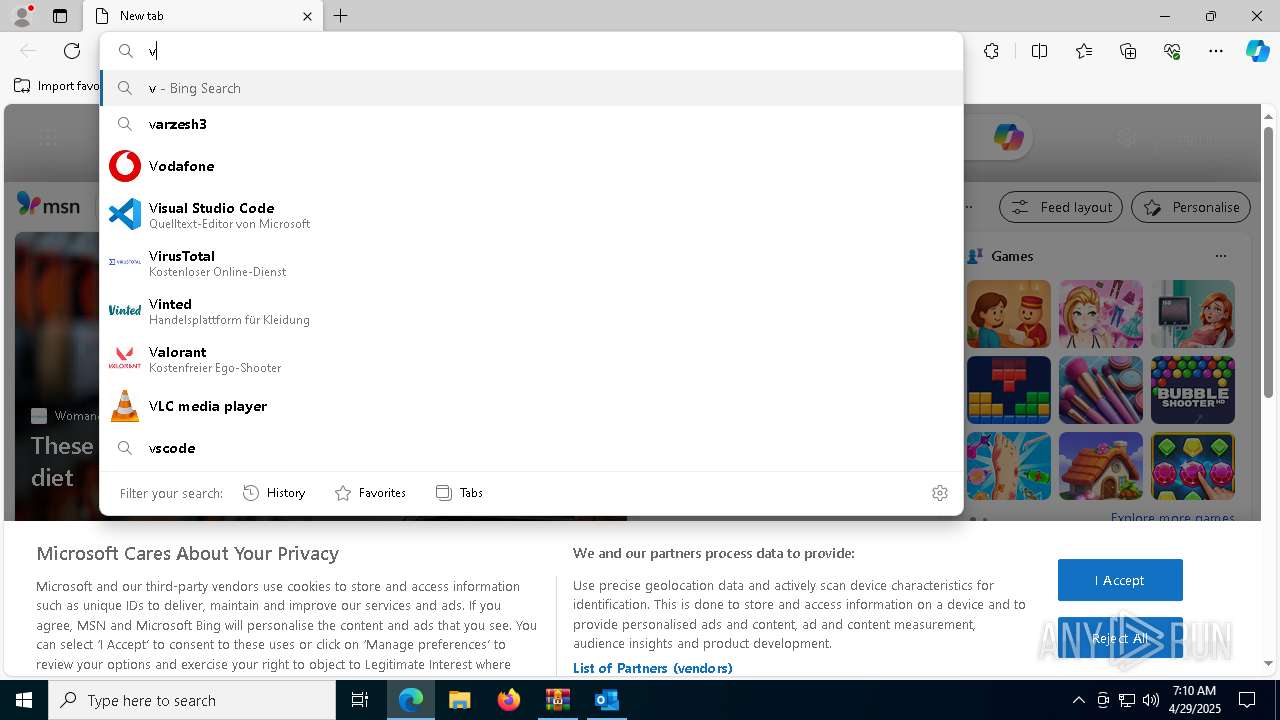Choose the Vinted suggestion
This screenshot has height=720, width=1280.
click(x=531, y=310)
